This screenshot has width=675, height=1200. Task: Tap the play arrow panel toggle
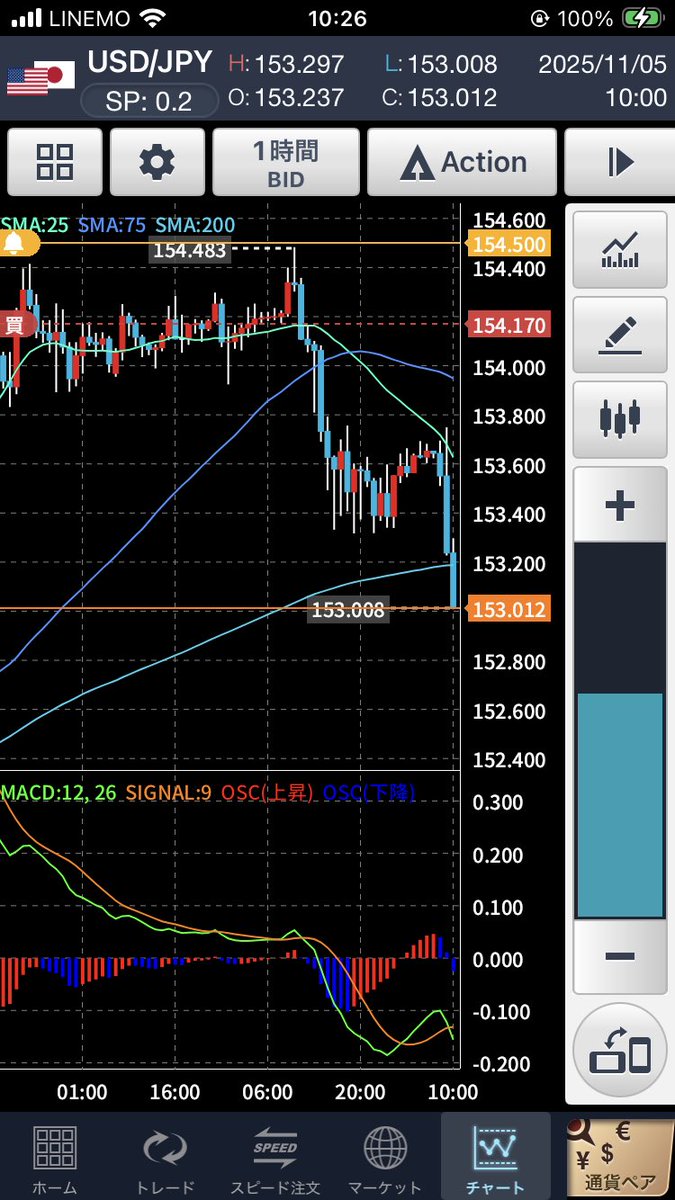(619, 162)
